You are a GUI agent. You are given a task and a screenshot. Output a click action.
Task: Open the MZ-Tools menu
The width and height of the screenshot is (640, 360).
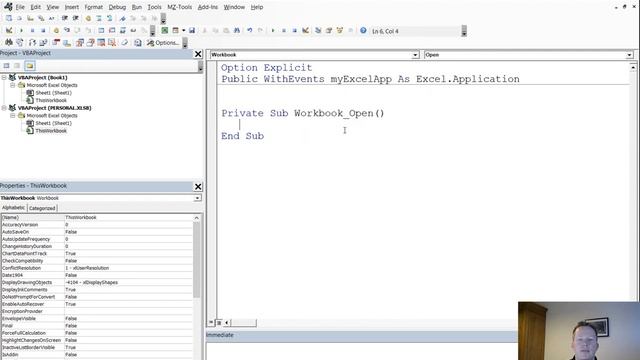click(180, 7)
